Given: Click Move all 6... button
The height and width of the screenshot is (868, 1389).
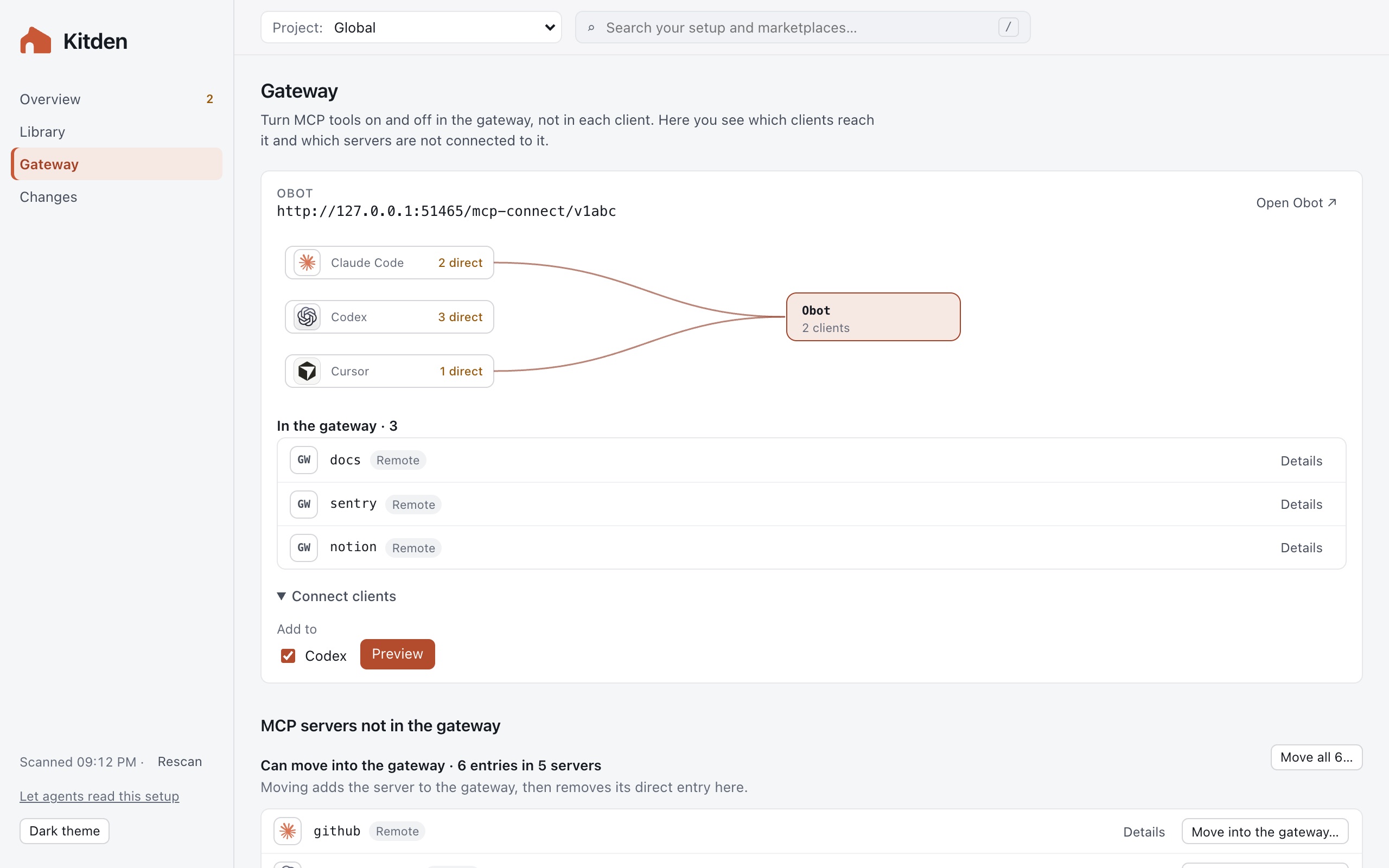Looking at the screenshot, I should coord(1316,757).
